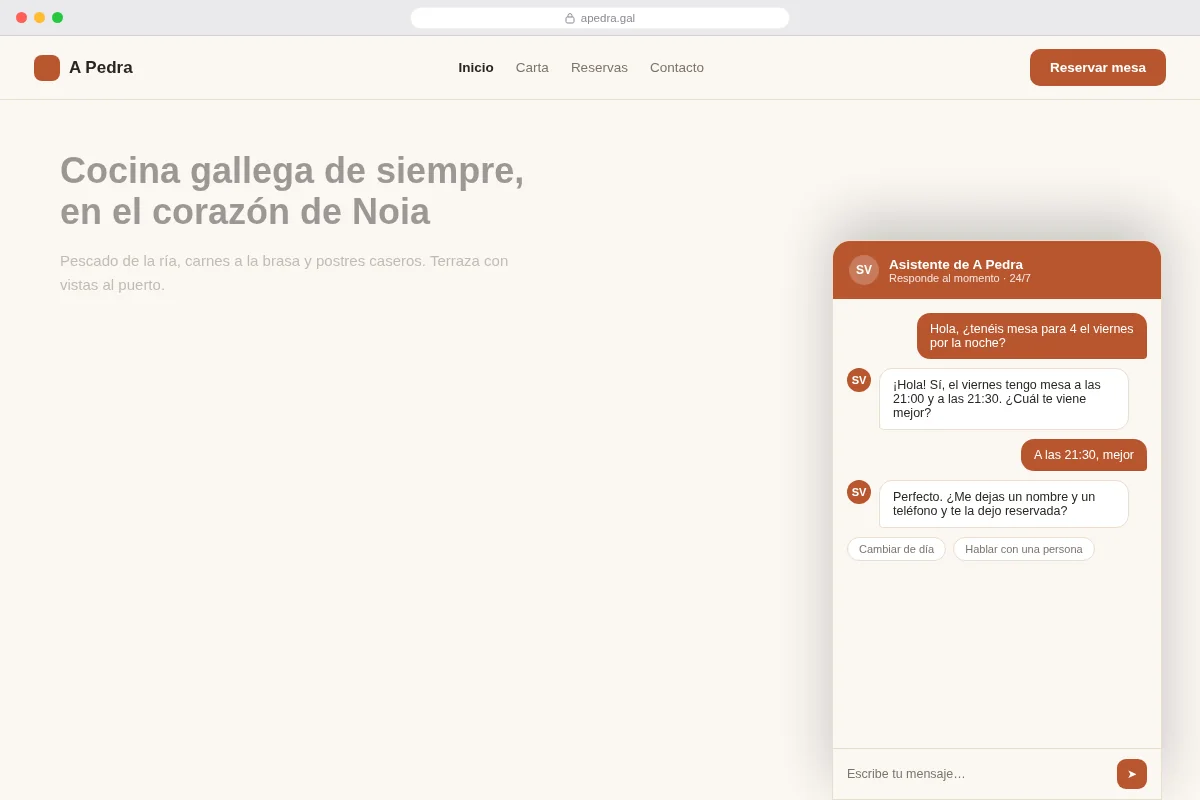Minimize the window with yellow button
Screen dimensions: 1200x800
click(x=39, y=18)
